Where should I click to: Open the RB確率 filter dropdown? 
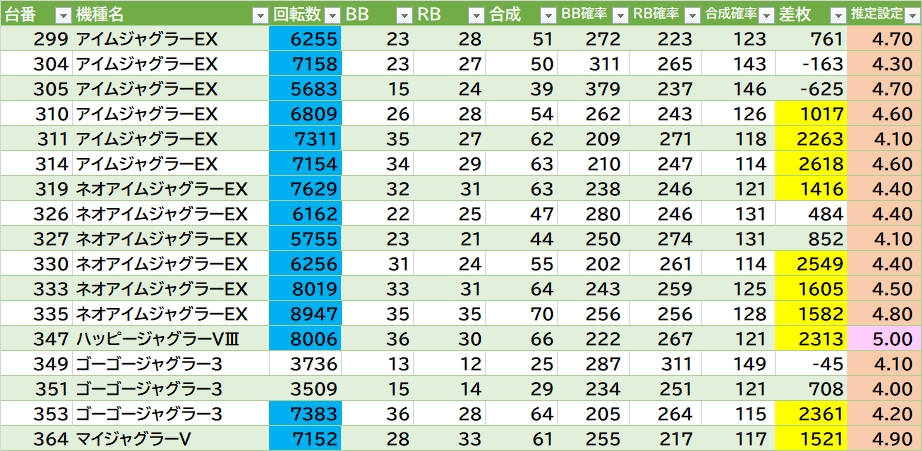coord(691,15)
